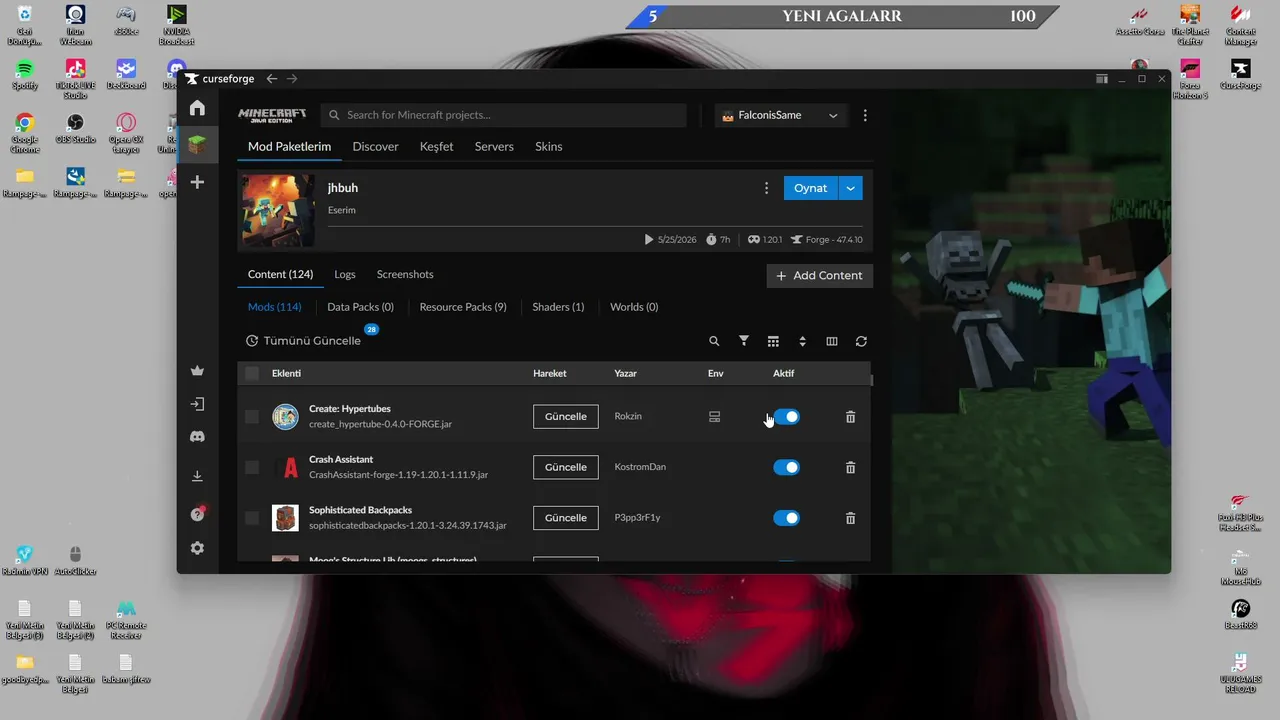Screen dimensions: 1280x720
Task: Open the Servers tab
Action: pos(494,146)
